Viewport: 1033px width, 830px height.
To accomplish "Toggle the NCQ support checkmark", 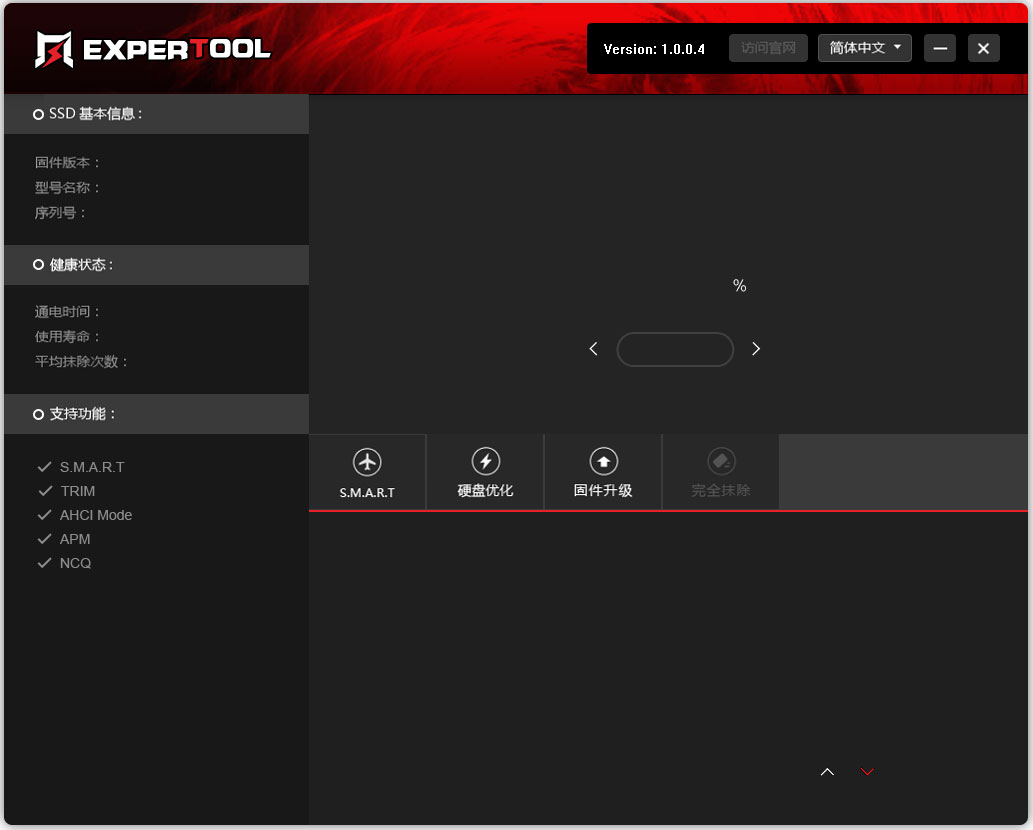I will 45,562.
